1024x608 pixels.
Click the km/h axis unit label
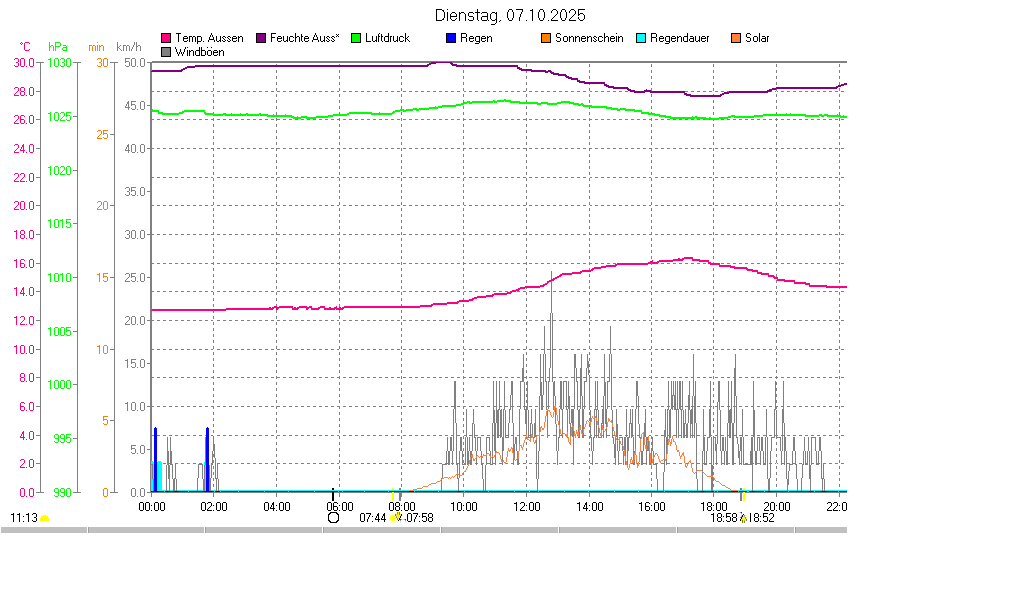(x=128, y=47)
